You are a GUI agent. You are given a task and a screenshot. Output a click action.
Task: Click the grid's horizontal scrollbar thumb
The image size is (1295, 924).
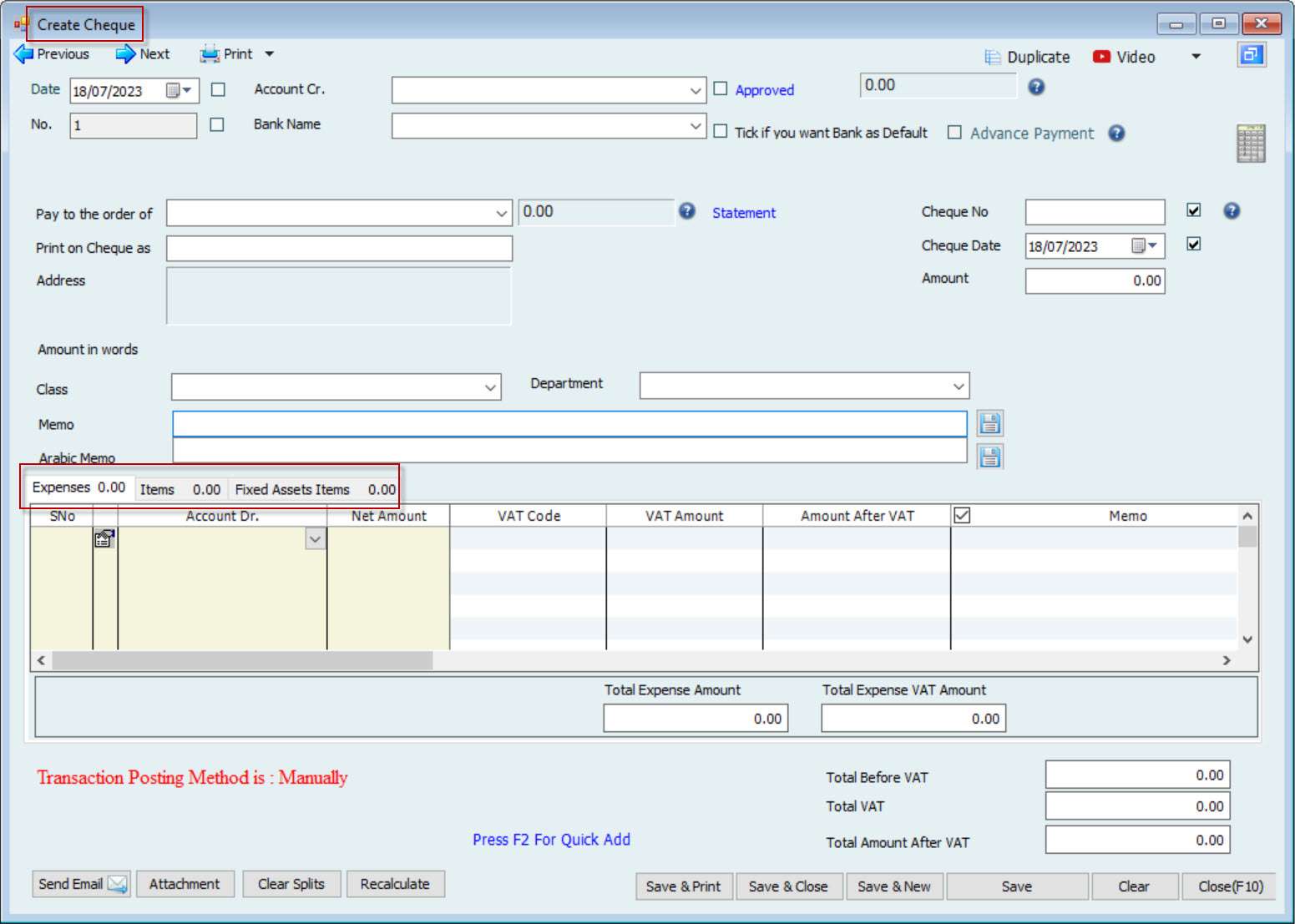(x=242, y=660)
